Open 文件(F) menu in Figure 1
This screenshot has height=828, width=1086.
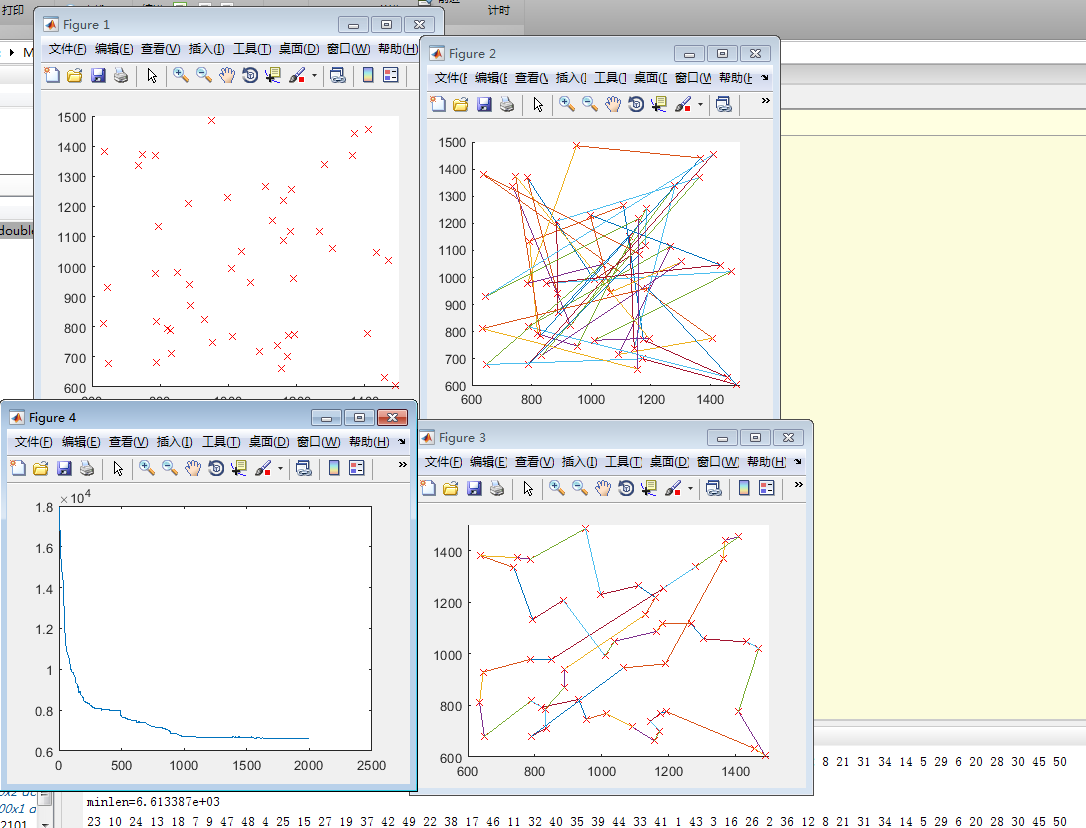coord(67,49)
